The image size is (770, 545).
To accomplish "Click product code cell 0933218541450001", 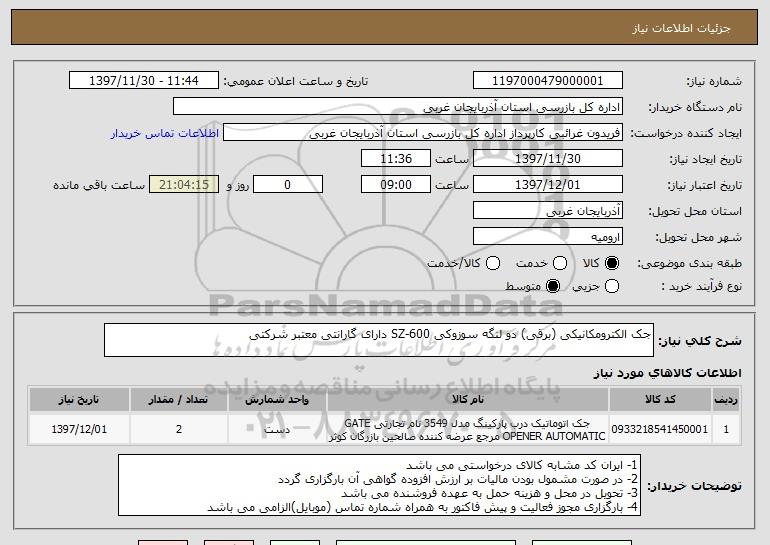I will pos(660,429).
